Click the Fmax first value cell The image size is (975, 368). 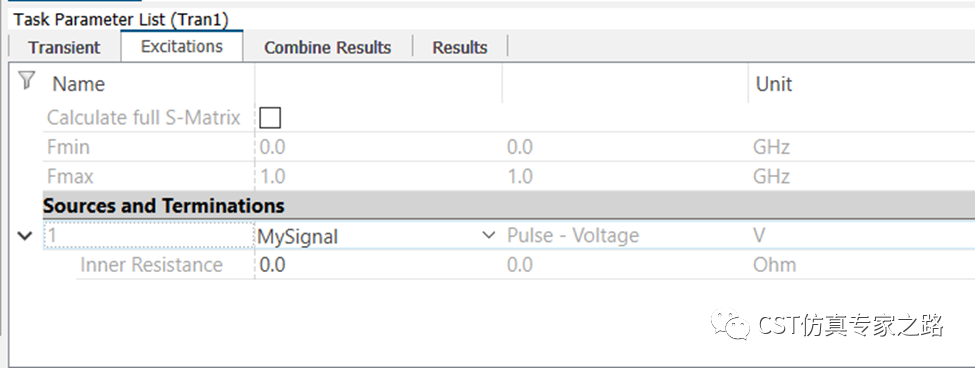[377, 177]
